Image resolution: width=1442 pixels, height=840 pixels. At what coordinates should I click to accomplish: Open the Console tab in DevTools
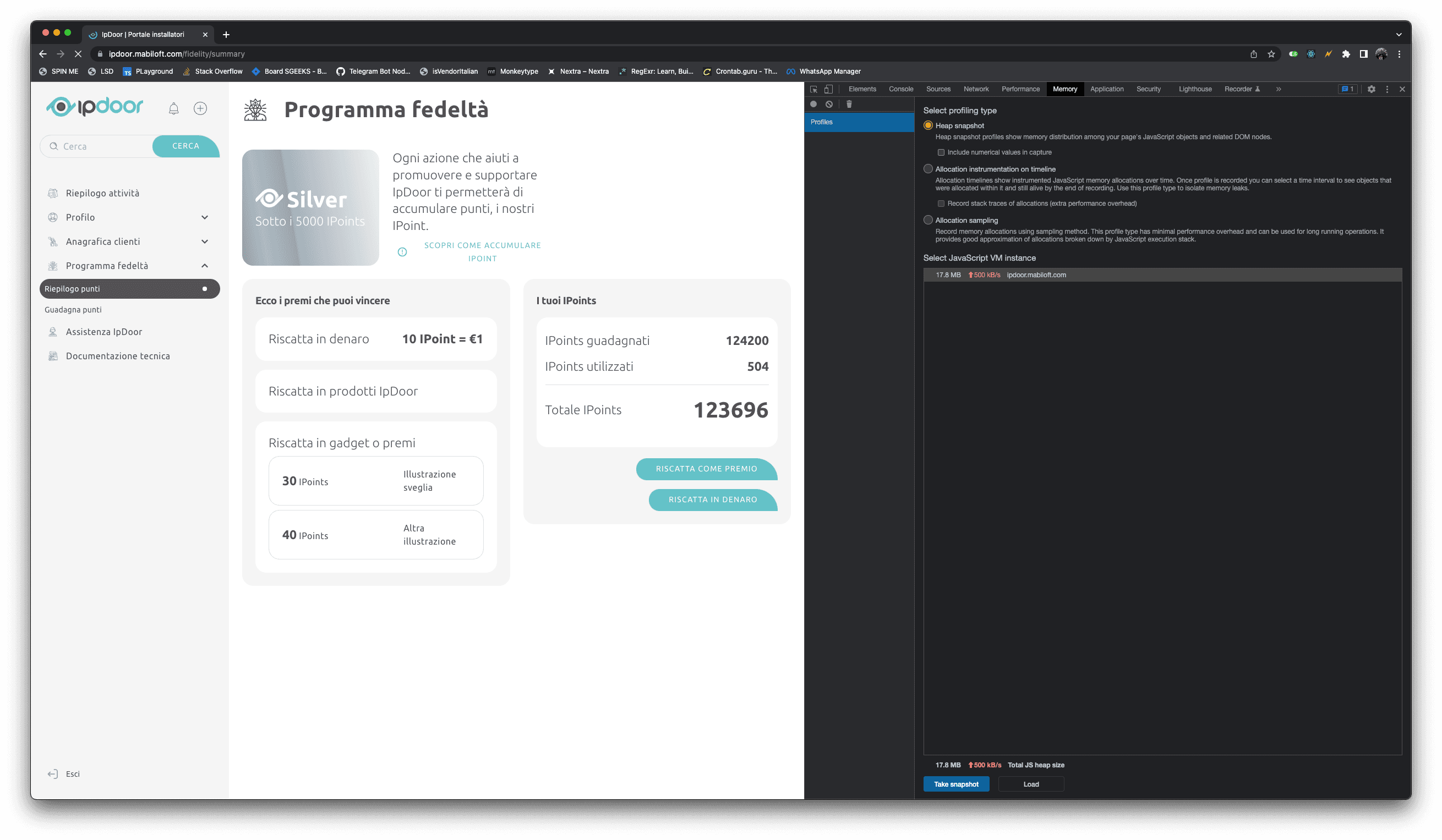point(900,89)
